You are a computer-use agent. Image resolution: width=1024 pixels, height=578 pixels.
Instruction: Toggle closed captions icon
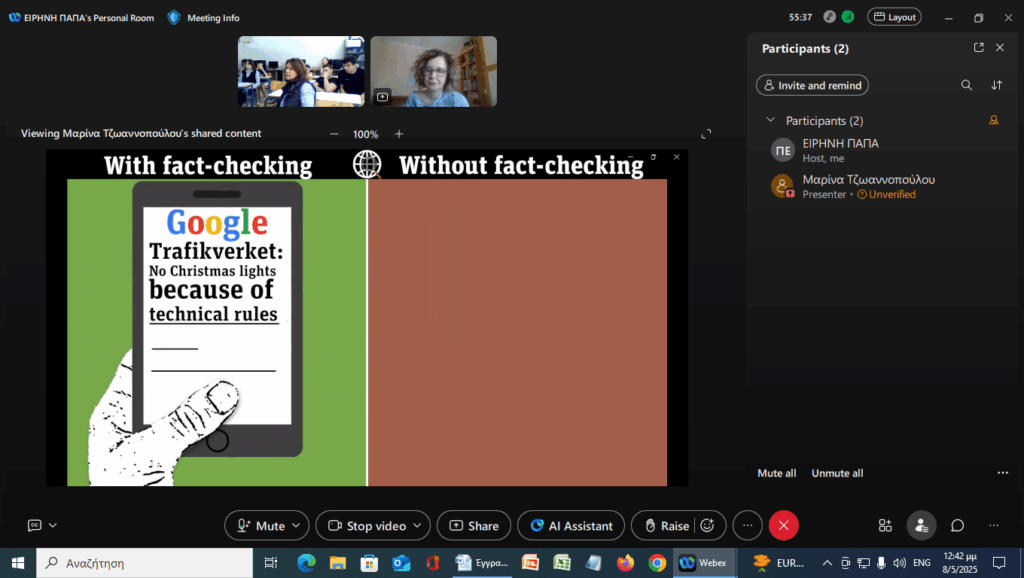point(35,525)
